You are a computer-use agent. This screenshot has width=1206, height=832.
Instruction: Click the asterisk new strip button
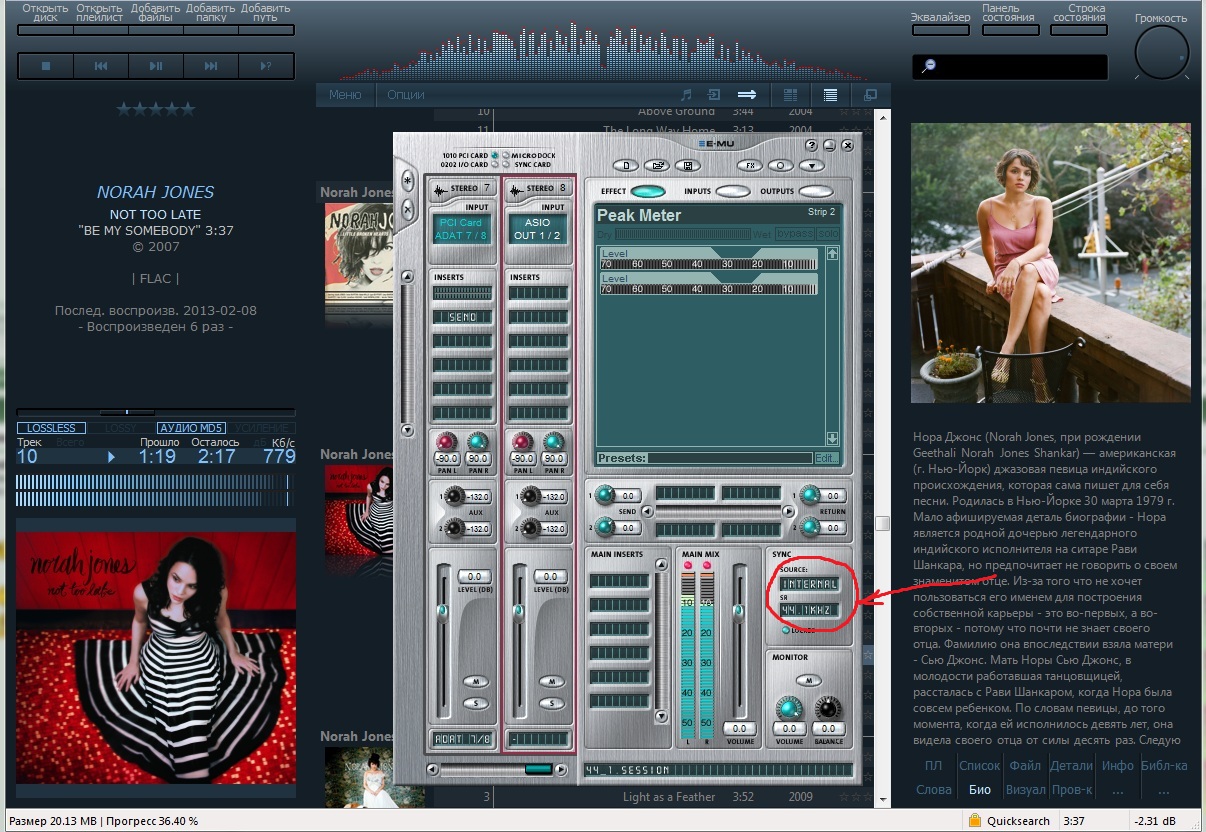(x=407, y=181)
